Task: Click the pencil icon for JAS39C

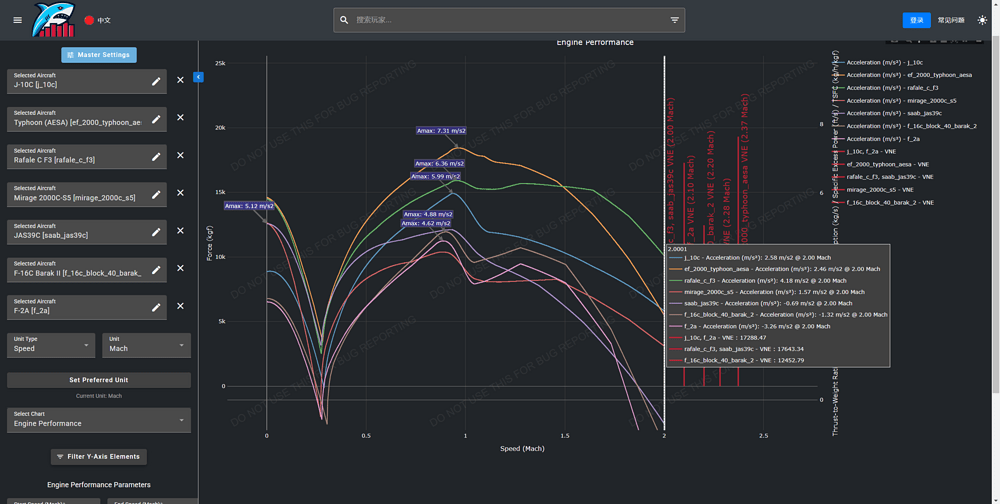Action: coord(156,231)
